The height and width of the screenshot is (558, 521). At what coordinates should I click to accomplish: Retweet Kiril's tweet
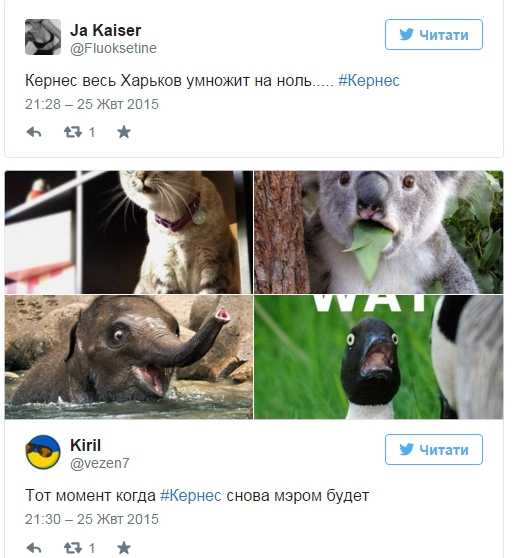coord(73,548)
